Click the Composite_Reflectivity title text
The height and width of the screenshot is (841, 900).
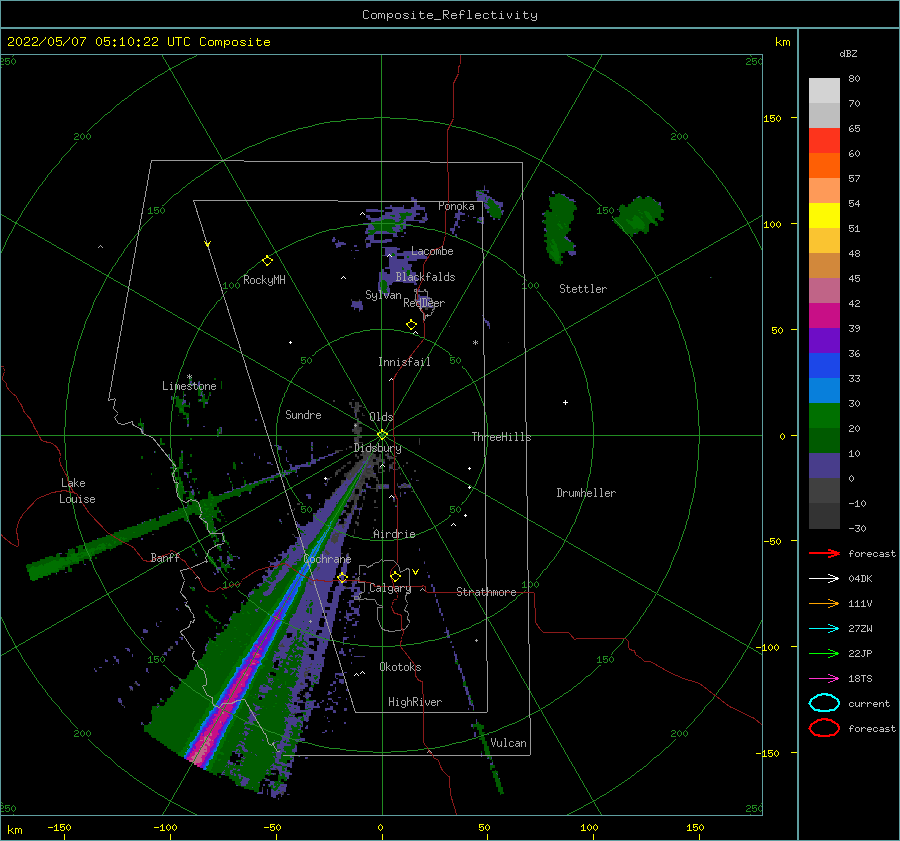tap(450, 15)
